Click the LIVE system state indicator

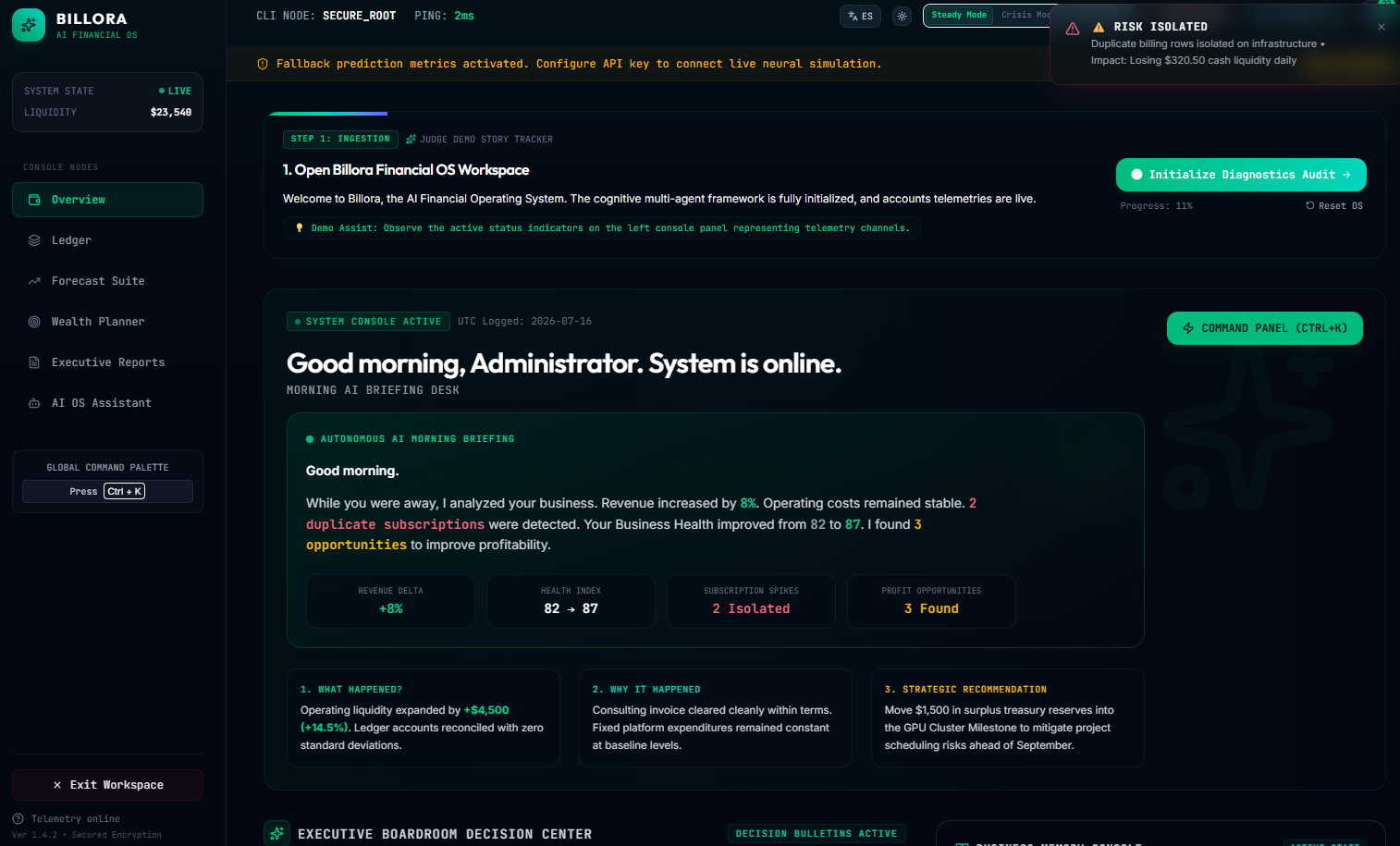[175, 91]
